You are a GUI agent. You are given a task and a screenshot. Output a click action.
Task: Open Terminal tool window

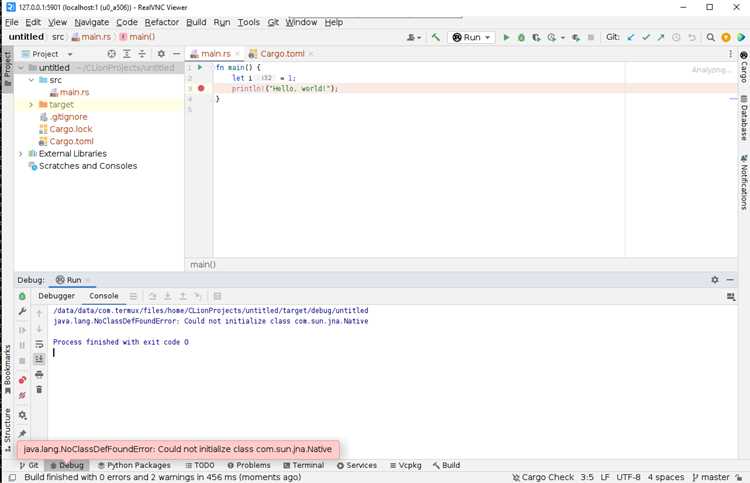pos(303,465)
